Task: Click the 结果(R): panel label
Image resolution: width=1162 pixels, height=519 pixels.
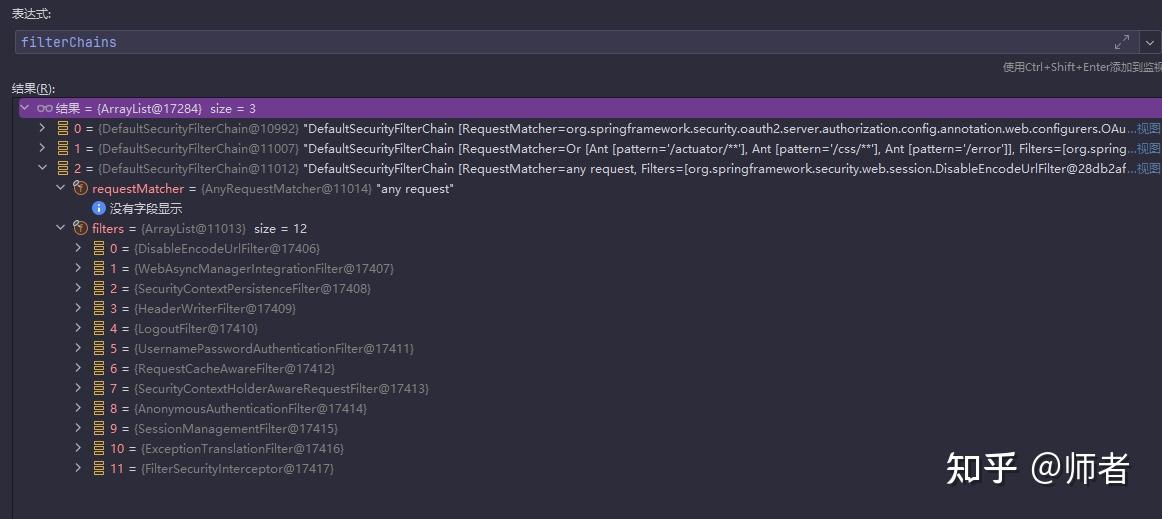Action: (x=33, y=89)
